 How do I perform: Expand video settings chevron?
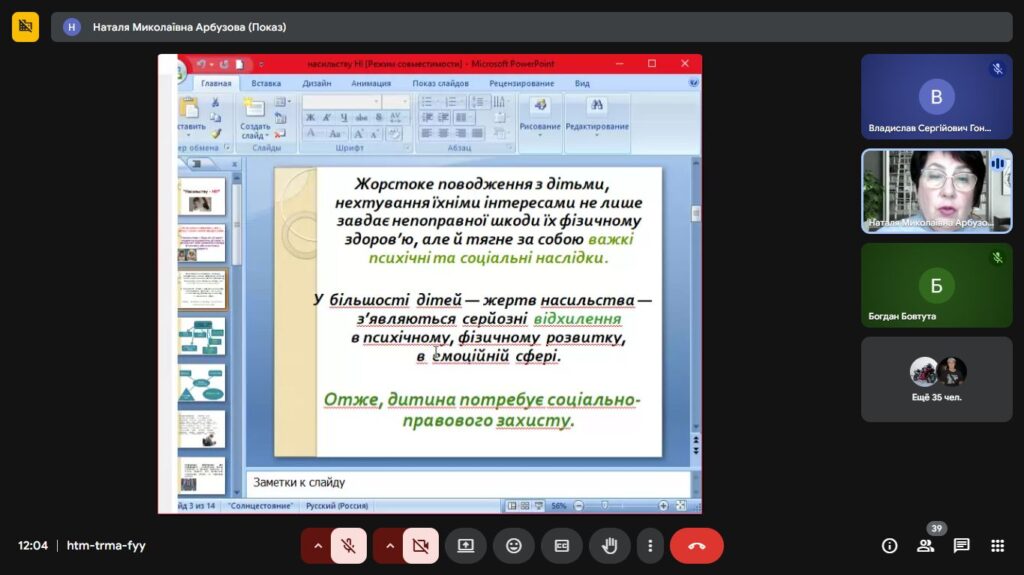(390, 546)
